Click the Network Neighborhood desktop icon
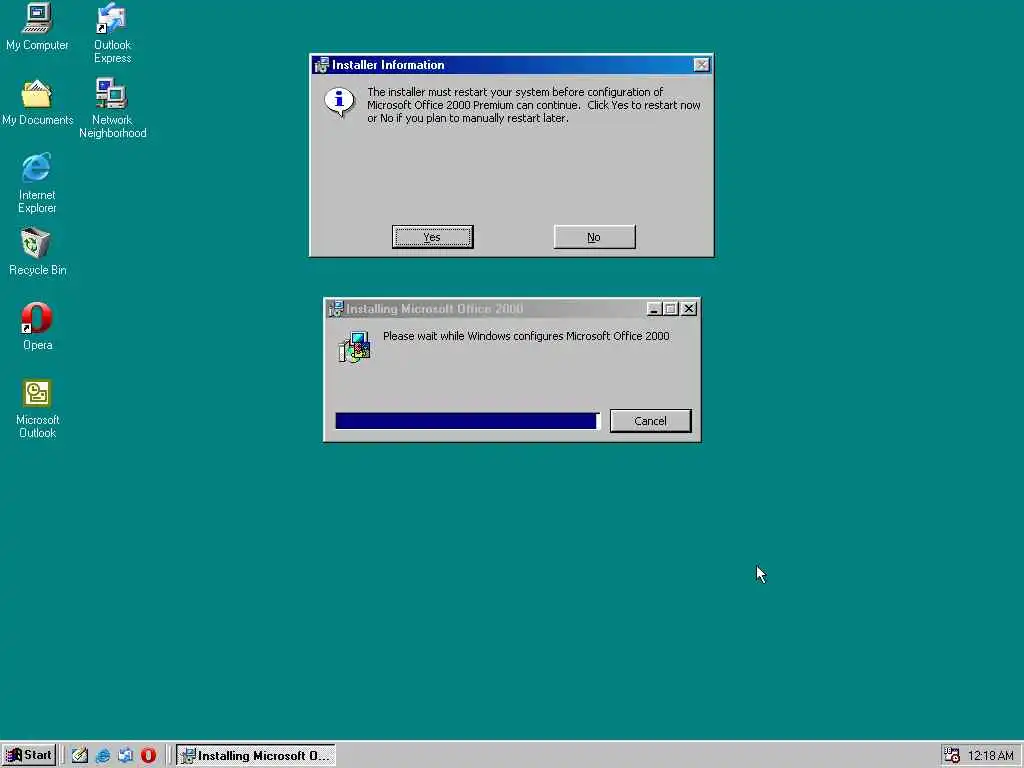 (x=112, y=108)
